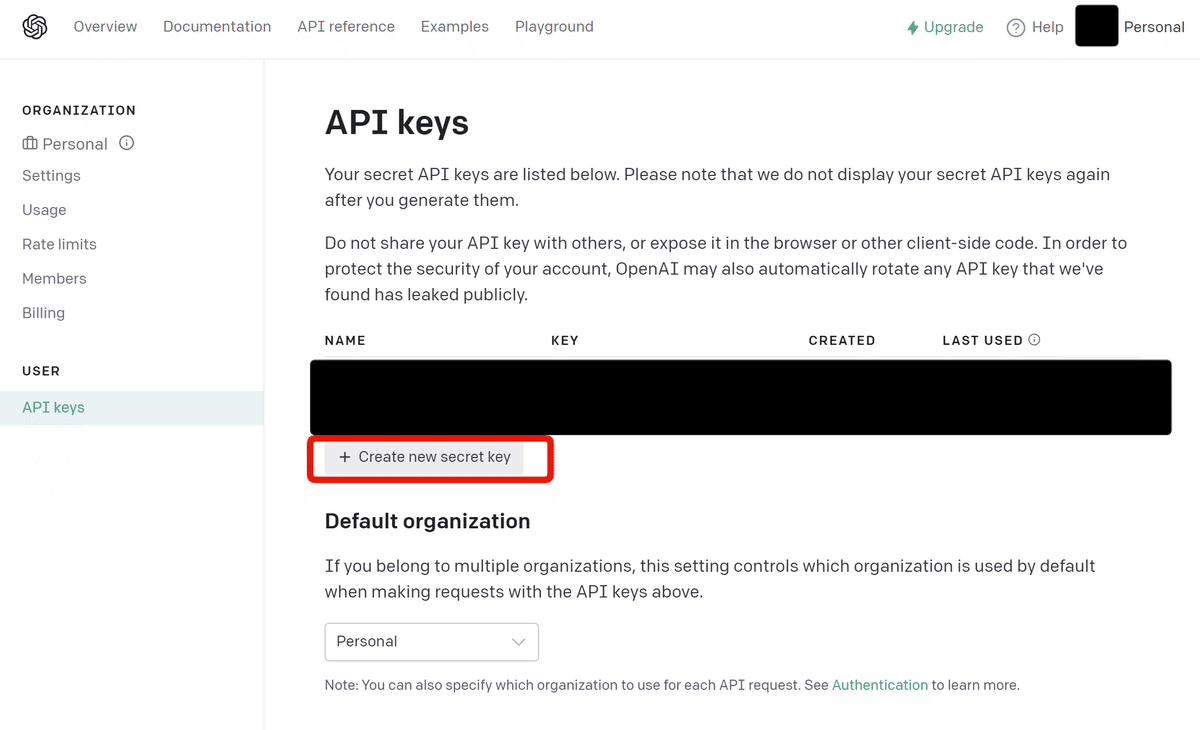This screenshot has width=1200, height=730.
Task: Switch to the Playground
Action: (554, 27)
